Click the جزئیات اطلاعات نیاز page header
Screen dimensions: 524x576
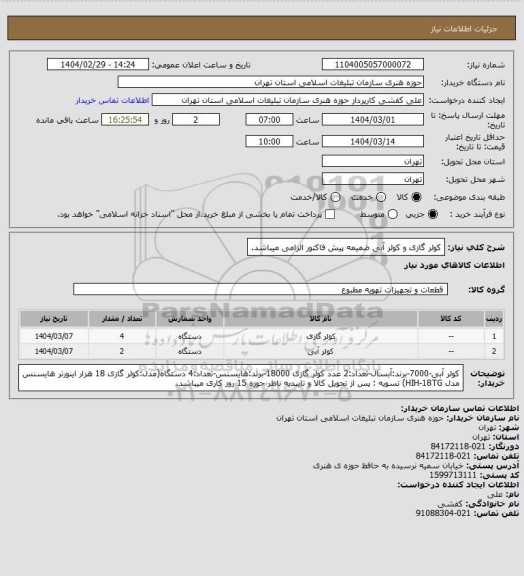464,29
